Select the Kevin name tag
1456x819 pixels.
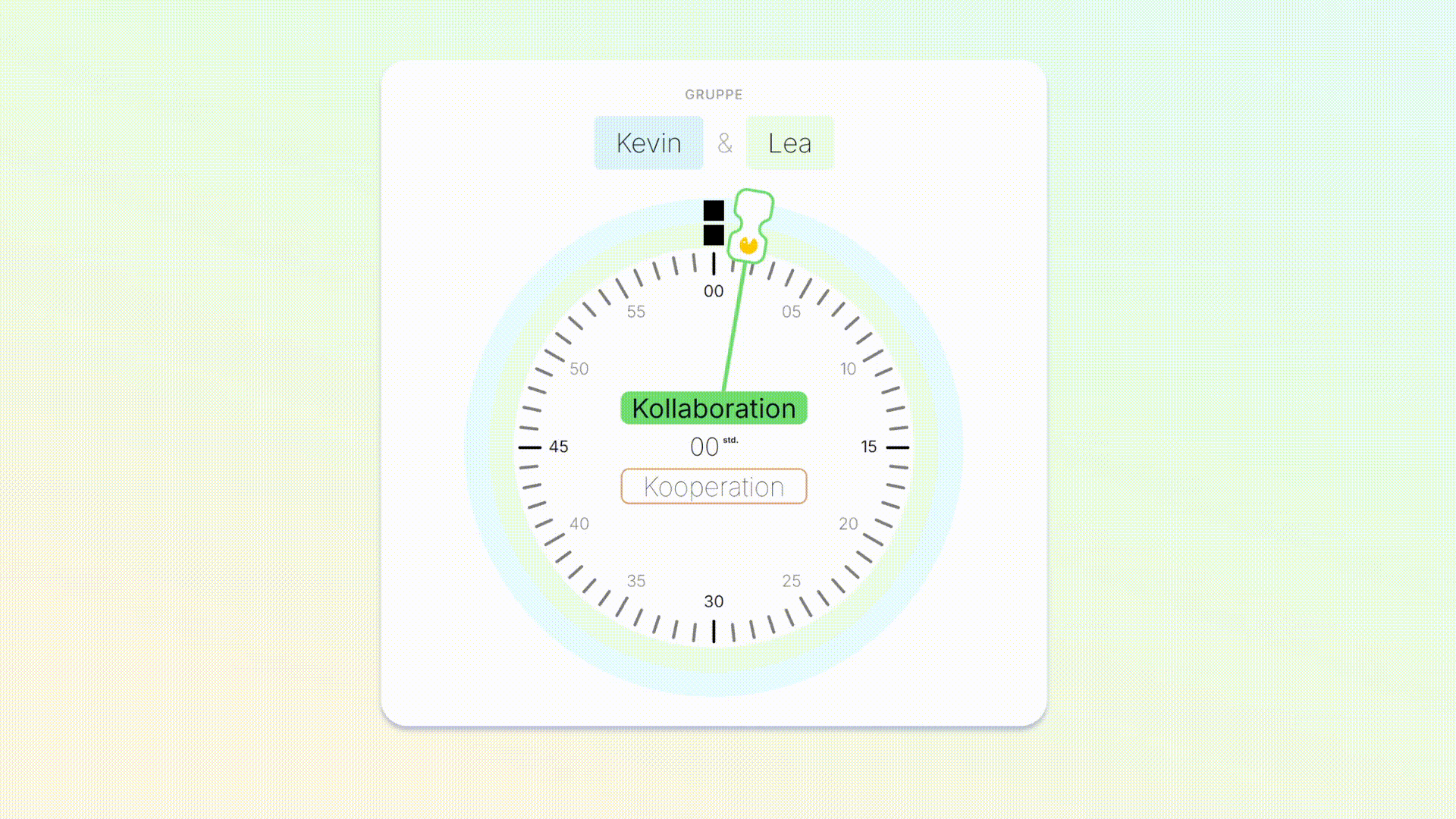[648, 143]
